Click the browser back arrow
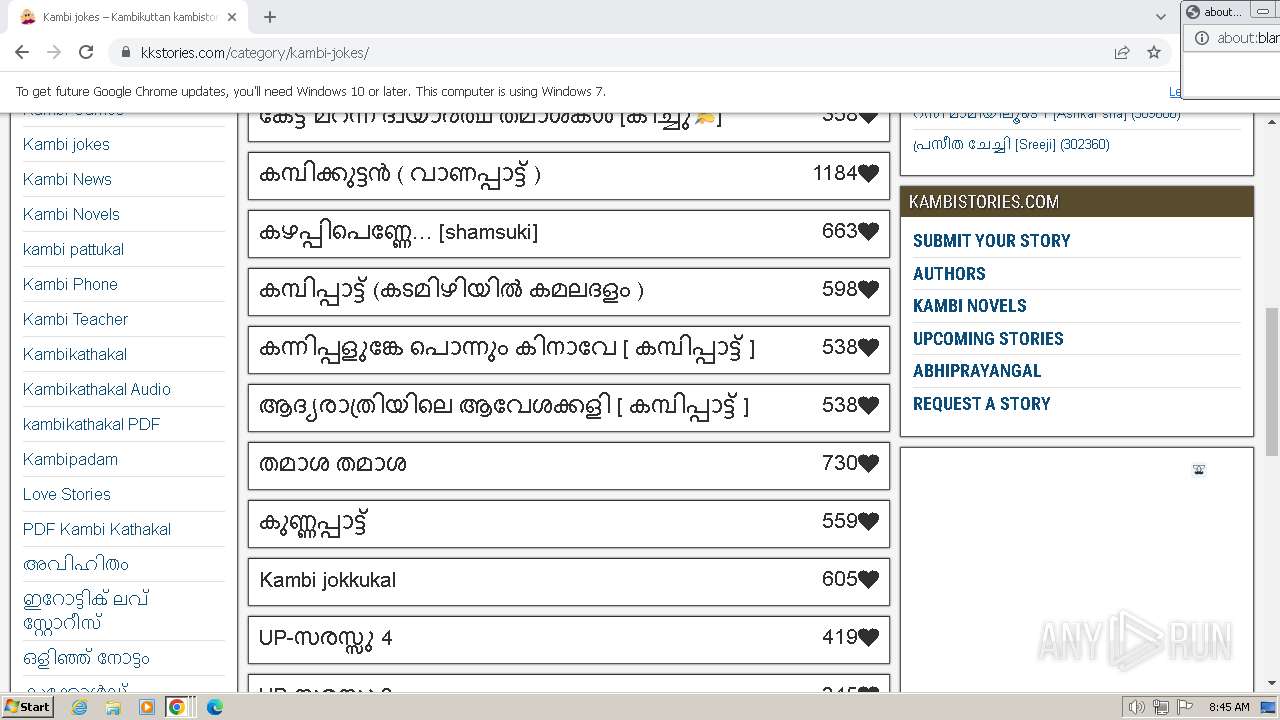This screenshot has width=1280, height=720. pyautogui.click(x=22, y=52)
